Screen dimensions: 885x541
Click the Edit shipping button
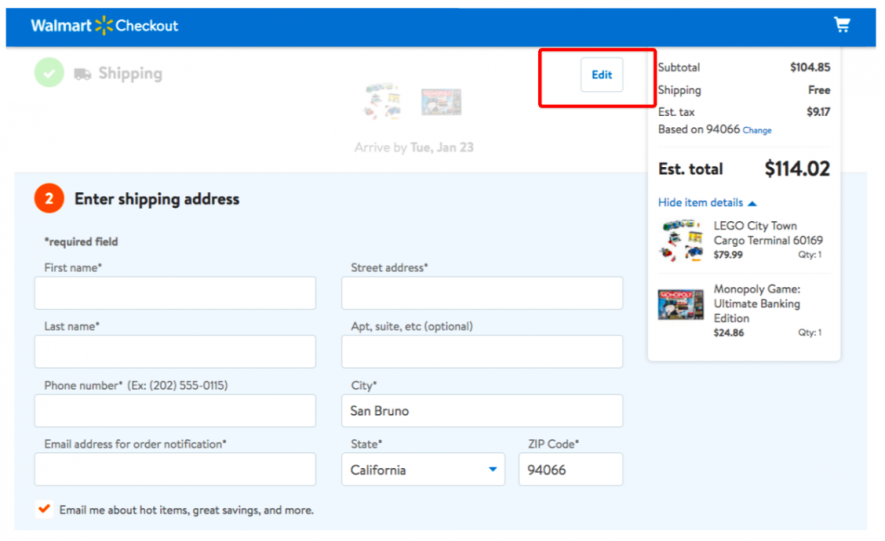tap(602, 74)
